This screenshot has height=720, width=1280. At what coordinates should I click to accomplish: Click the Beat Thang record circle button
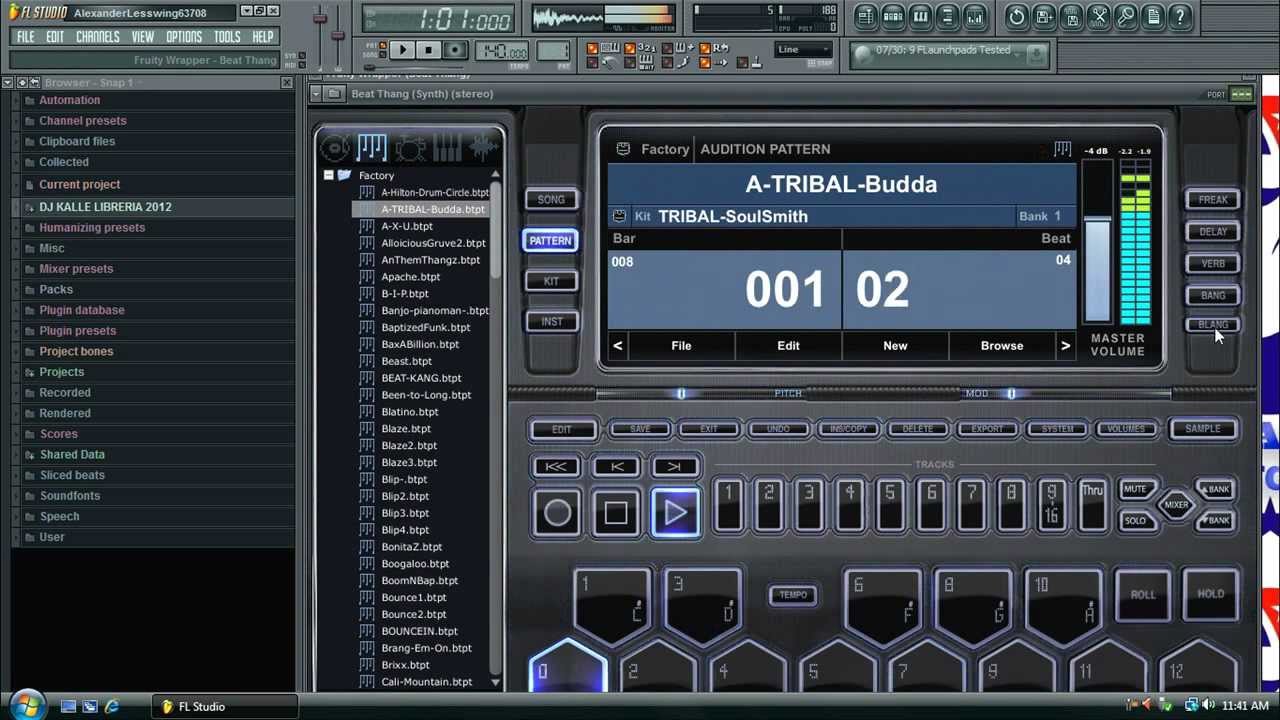[x=558, y=514]
